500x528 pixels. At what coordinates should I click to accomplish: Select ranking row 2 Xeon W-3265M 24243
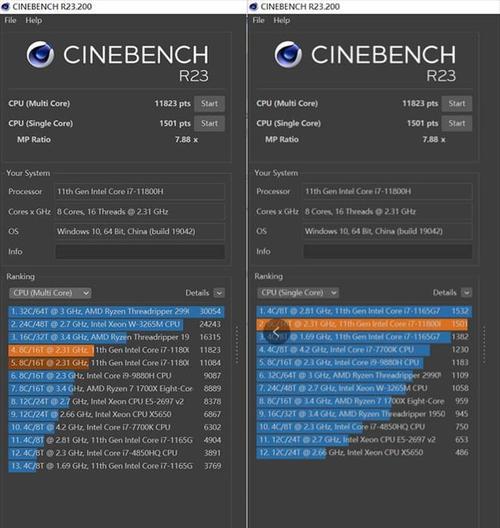[116, 324]
